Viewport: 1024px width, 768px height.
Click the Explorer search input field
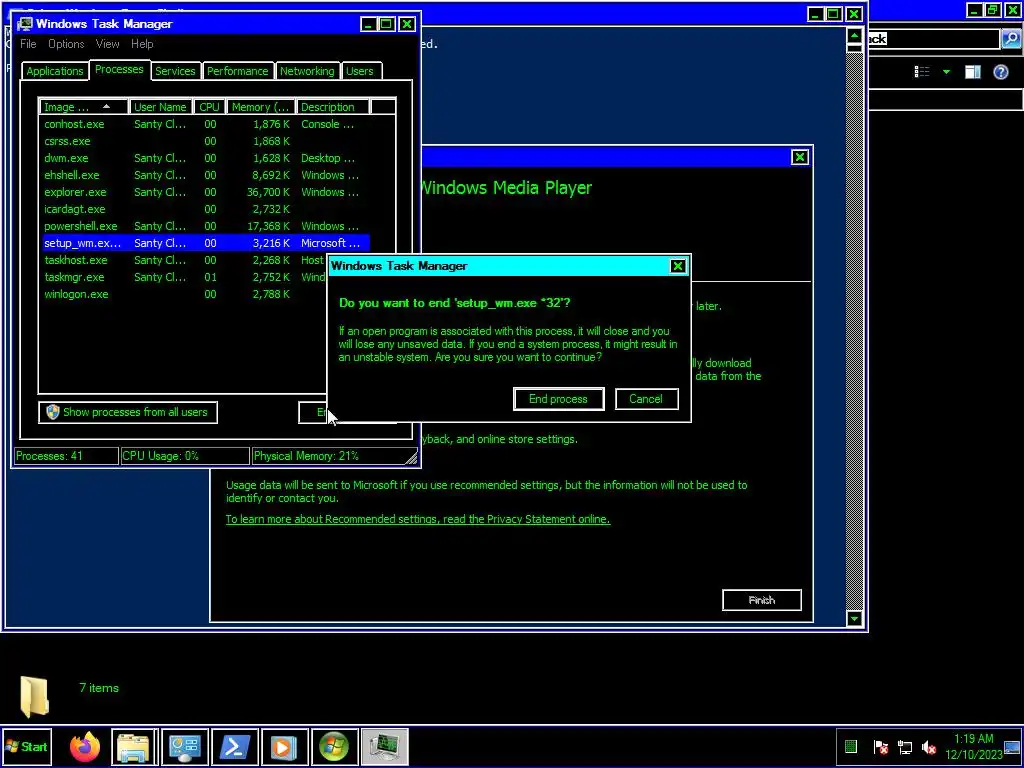(934, 39)
